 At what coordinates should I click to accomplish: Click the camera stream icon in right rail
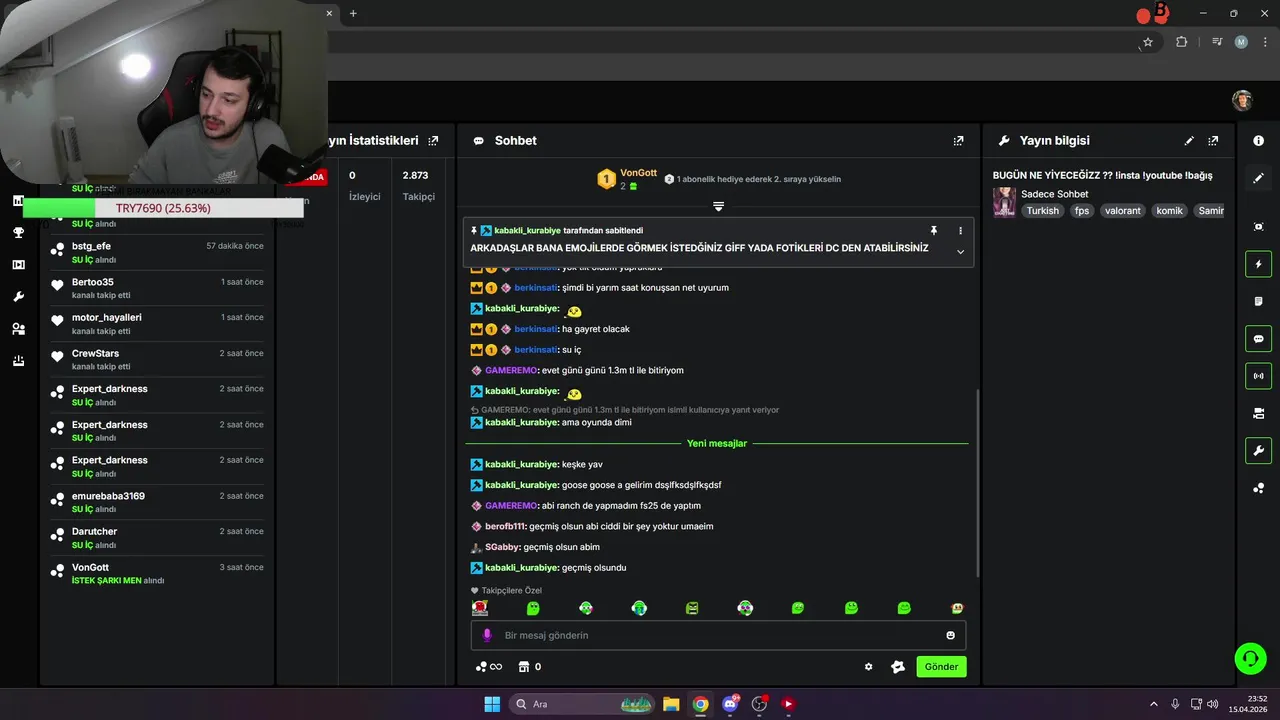[x=1258, y=413]
